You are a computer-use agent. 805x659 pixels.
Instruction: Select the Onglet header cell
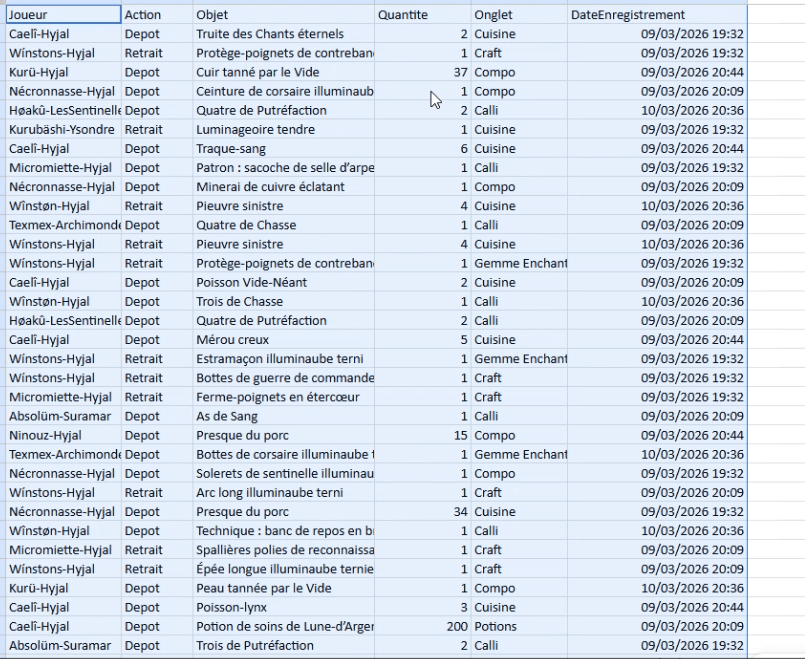[x=520, y=14]
